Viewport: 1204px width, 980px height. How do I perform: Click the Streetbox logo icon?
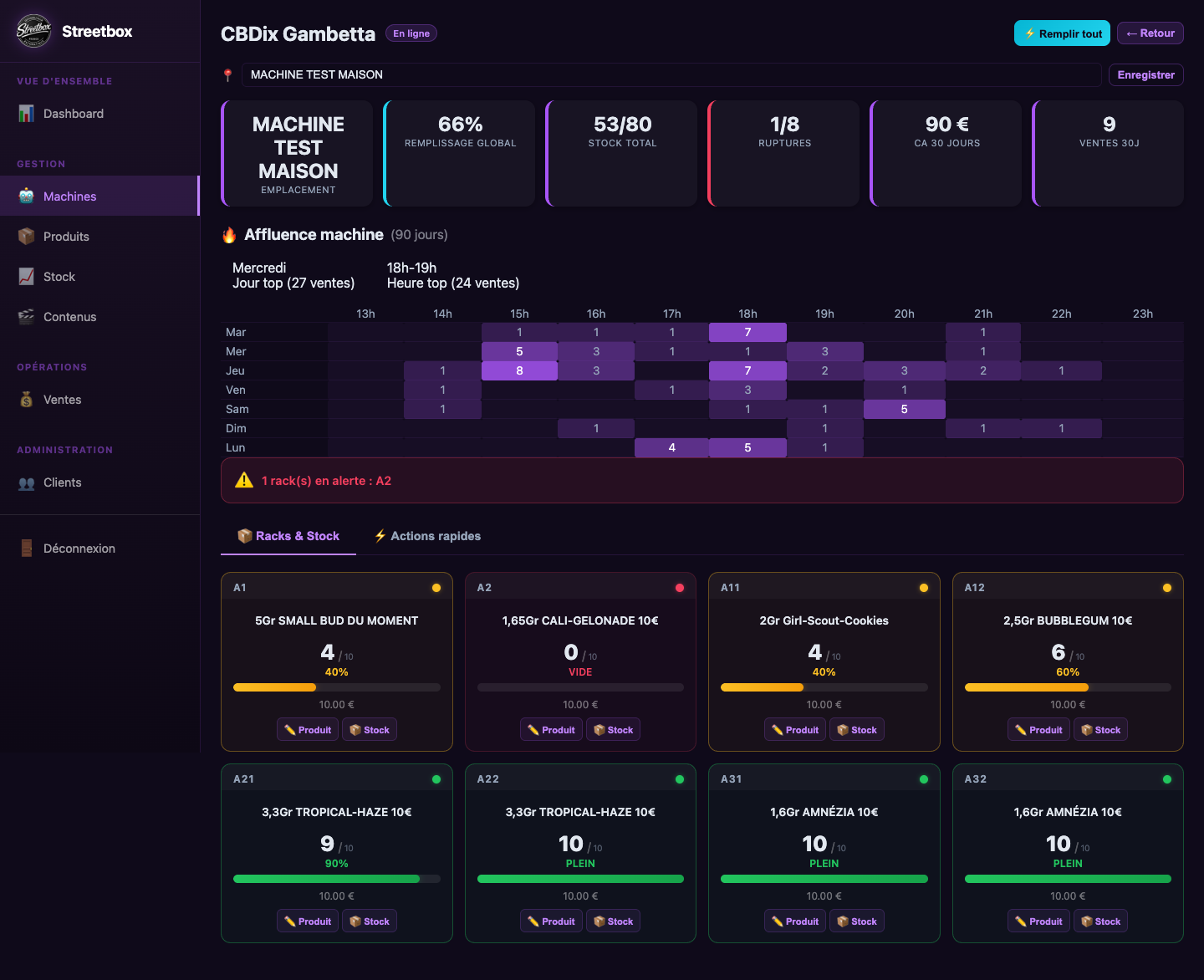pos(33,32)
